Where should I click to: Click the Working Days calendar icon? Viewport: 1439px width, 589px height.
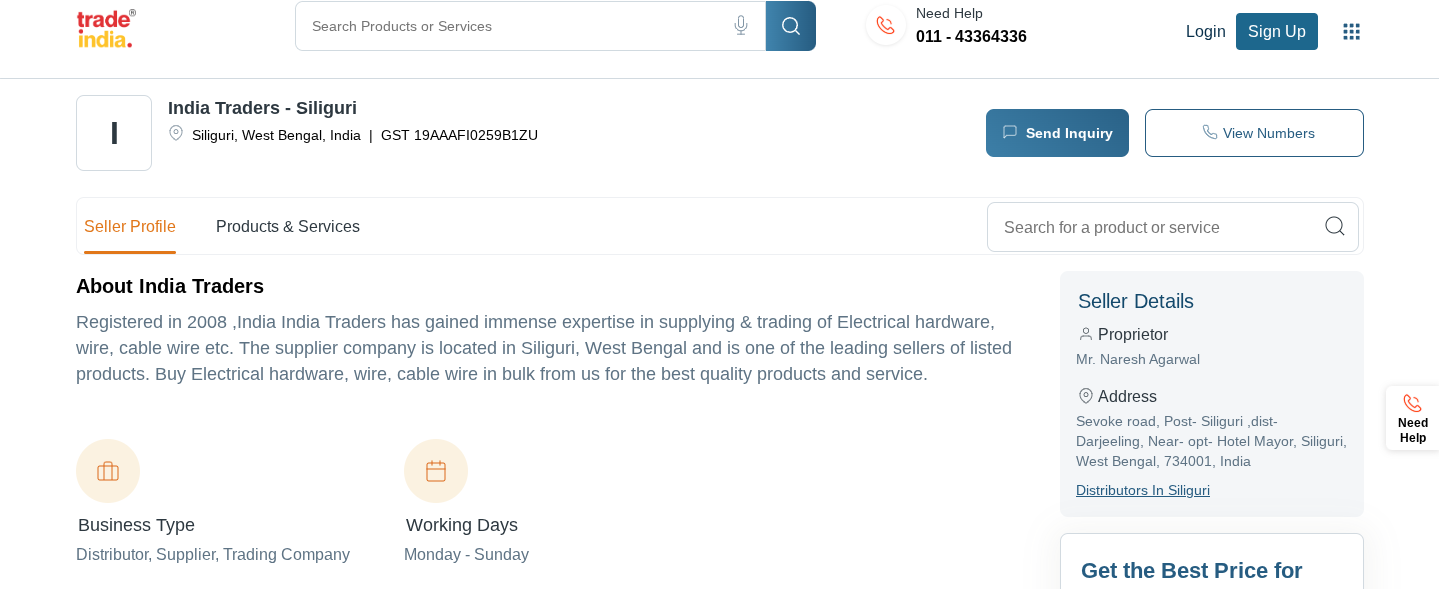pos(436,471)
